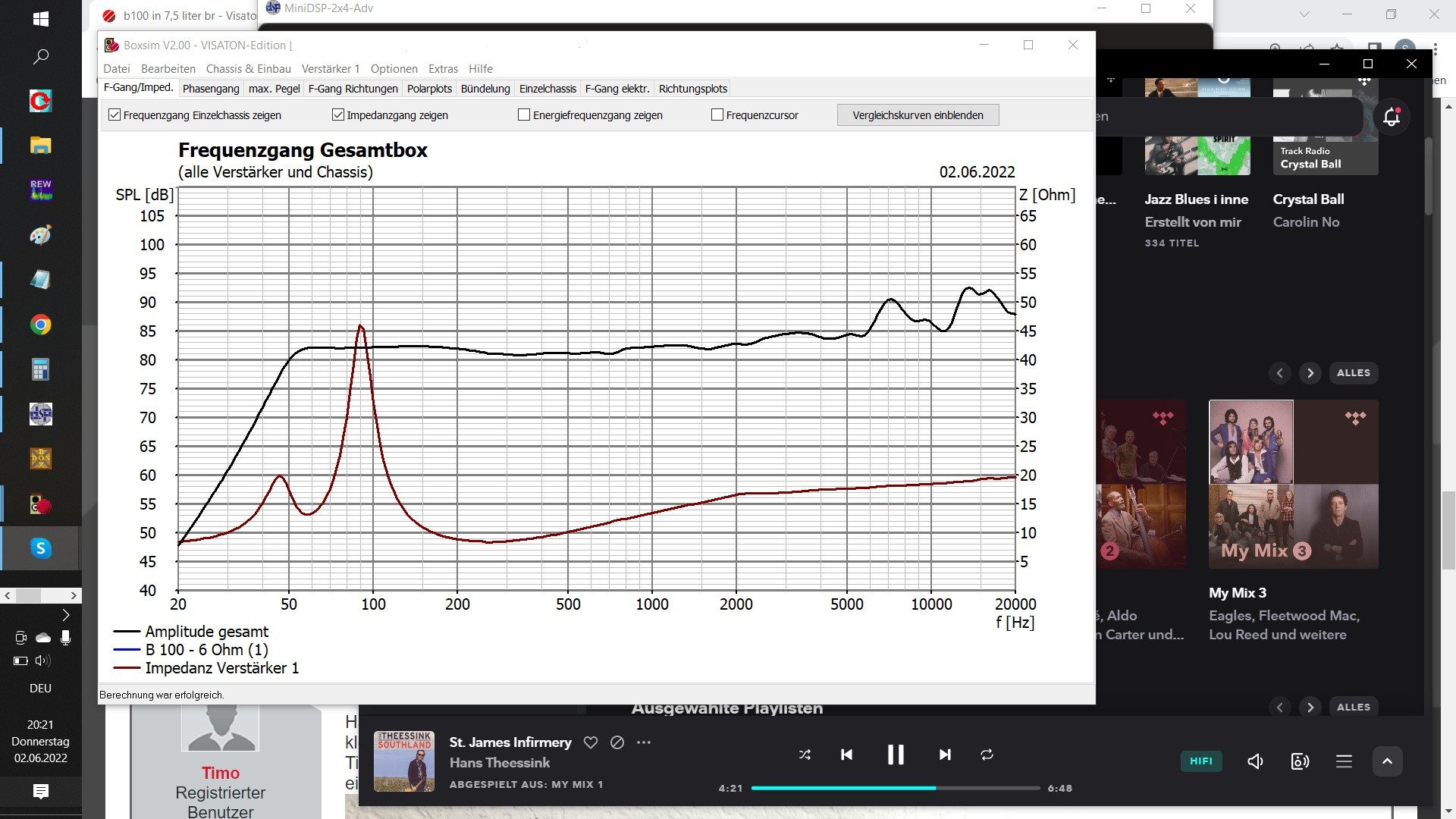Toggle Energiefrequenzgang zeigen checkbox

(524, 114)
